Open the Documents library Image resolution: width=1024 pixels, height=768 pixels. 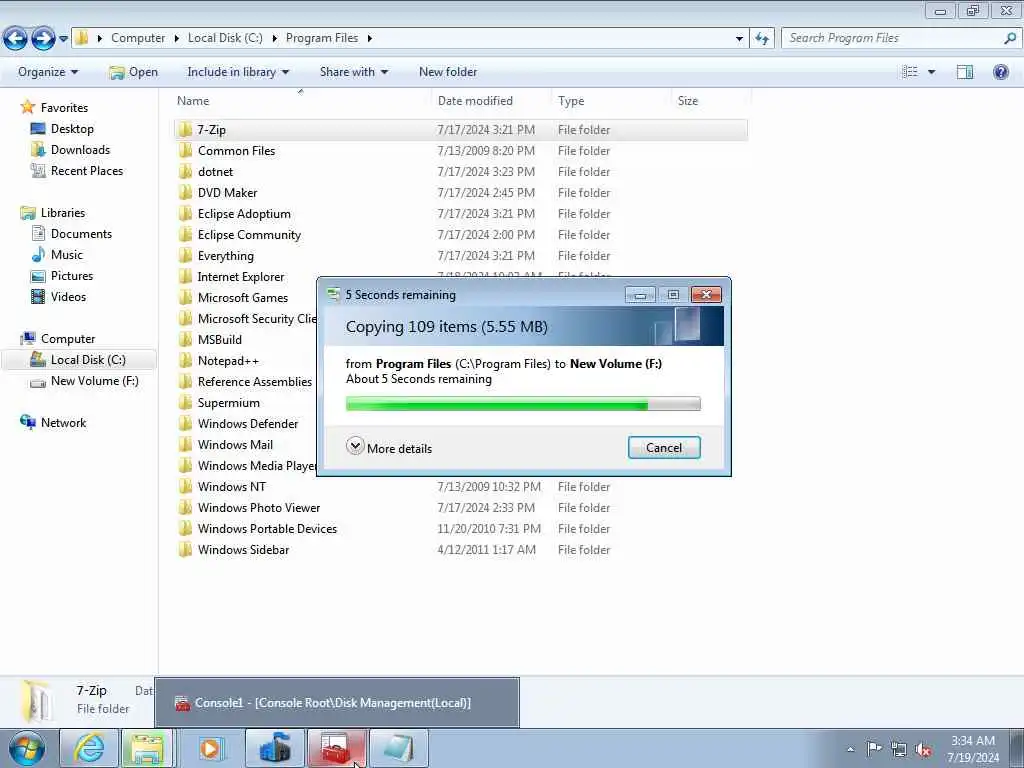point(81,234)
